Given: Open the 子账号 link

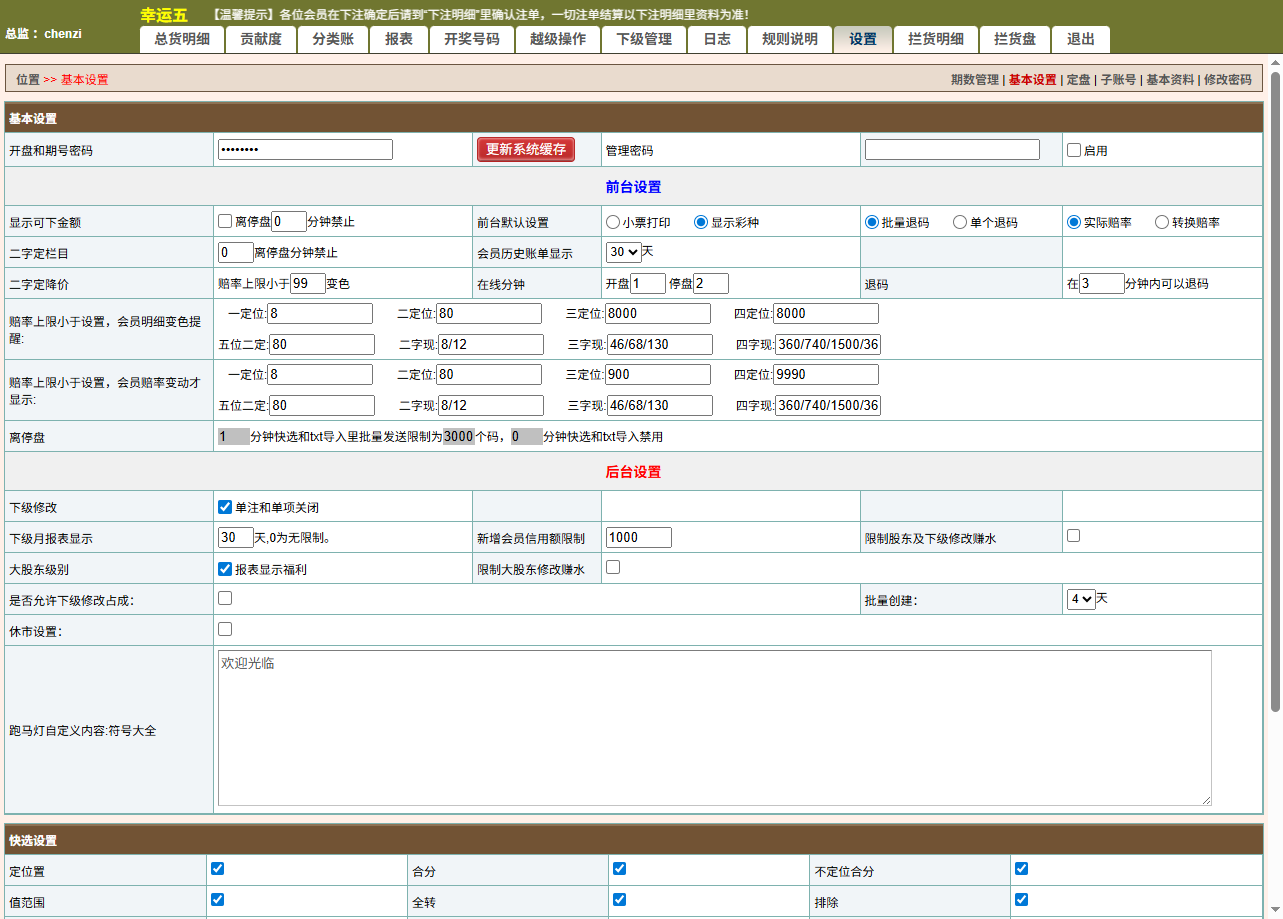Looking at the screenshot, I should click(x=1118, y=80).
